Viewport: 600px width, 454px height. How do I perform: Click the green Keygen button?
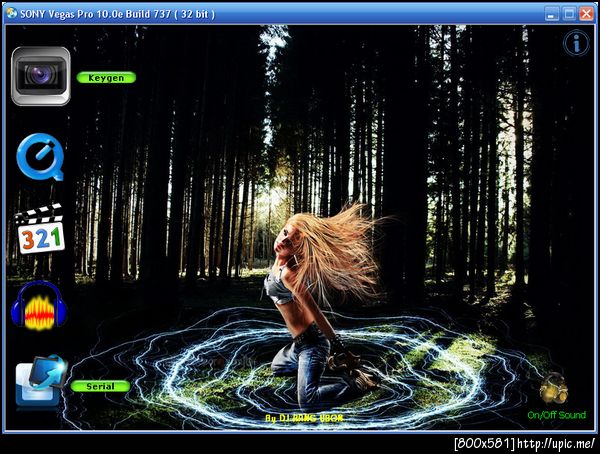pos(106,78)
